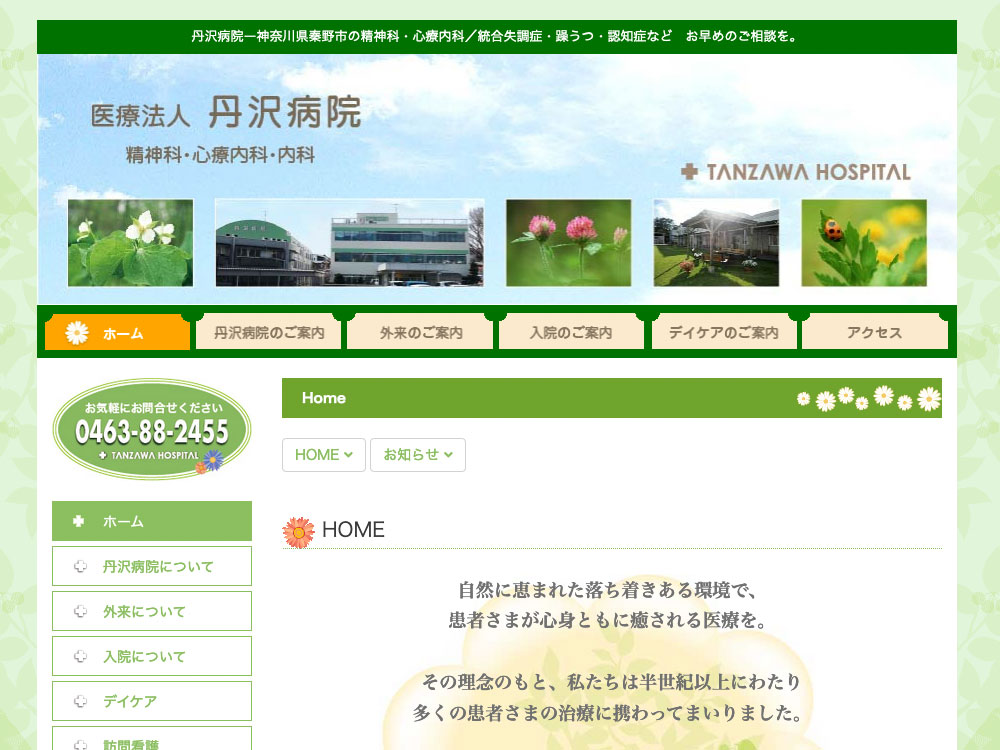Viewport: 1000px width, 750px height.
Task: Switch to デイケアのご案内 tab
Action: point(724,332)
